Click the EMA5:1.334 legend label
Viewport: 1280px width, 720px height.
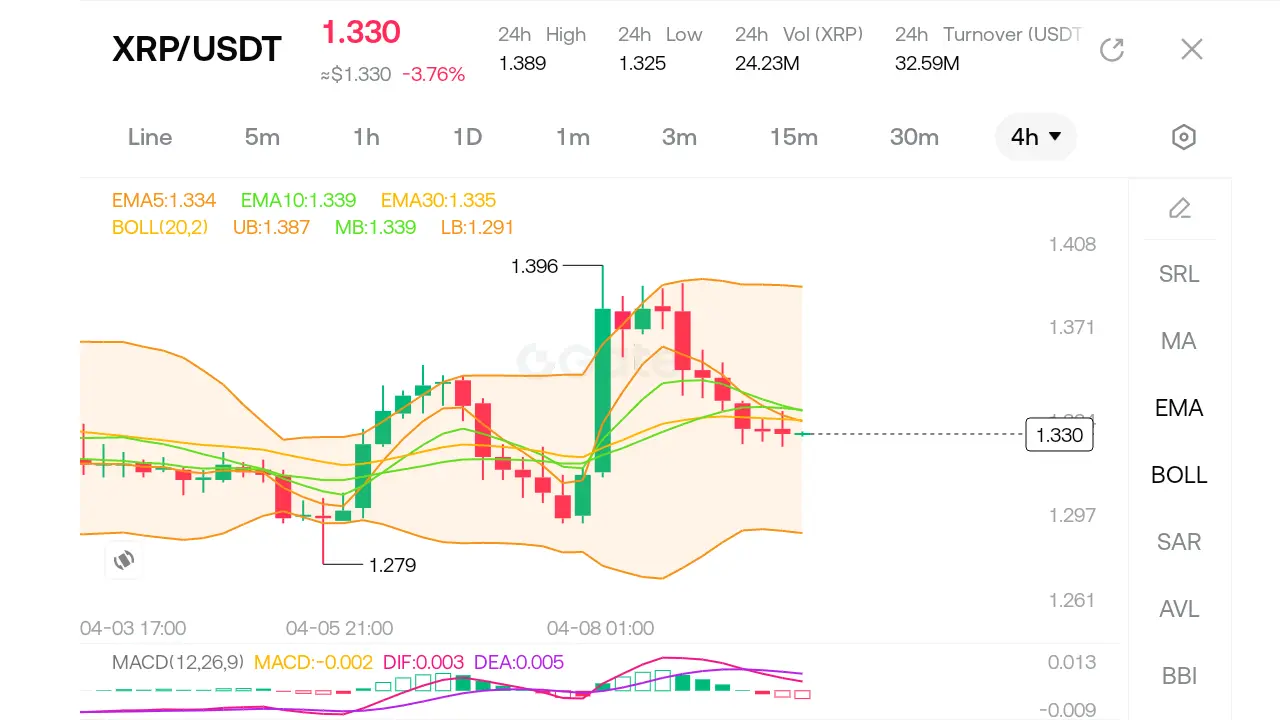tap(164, 200)
